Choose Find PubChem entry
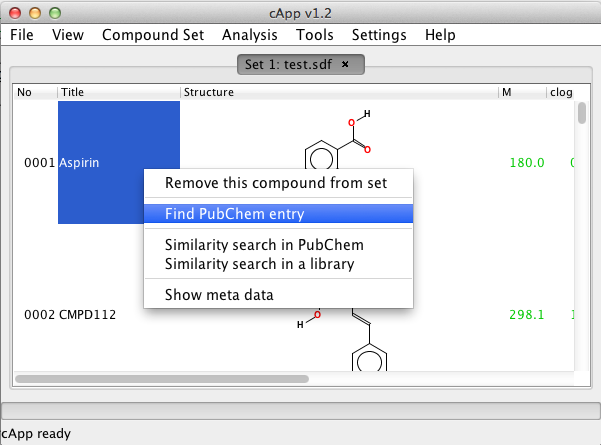The height and width of the screenshot is (445, 601). tap(278, 213)
